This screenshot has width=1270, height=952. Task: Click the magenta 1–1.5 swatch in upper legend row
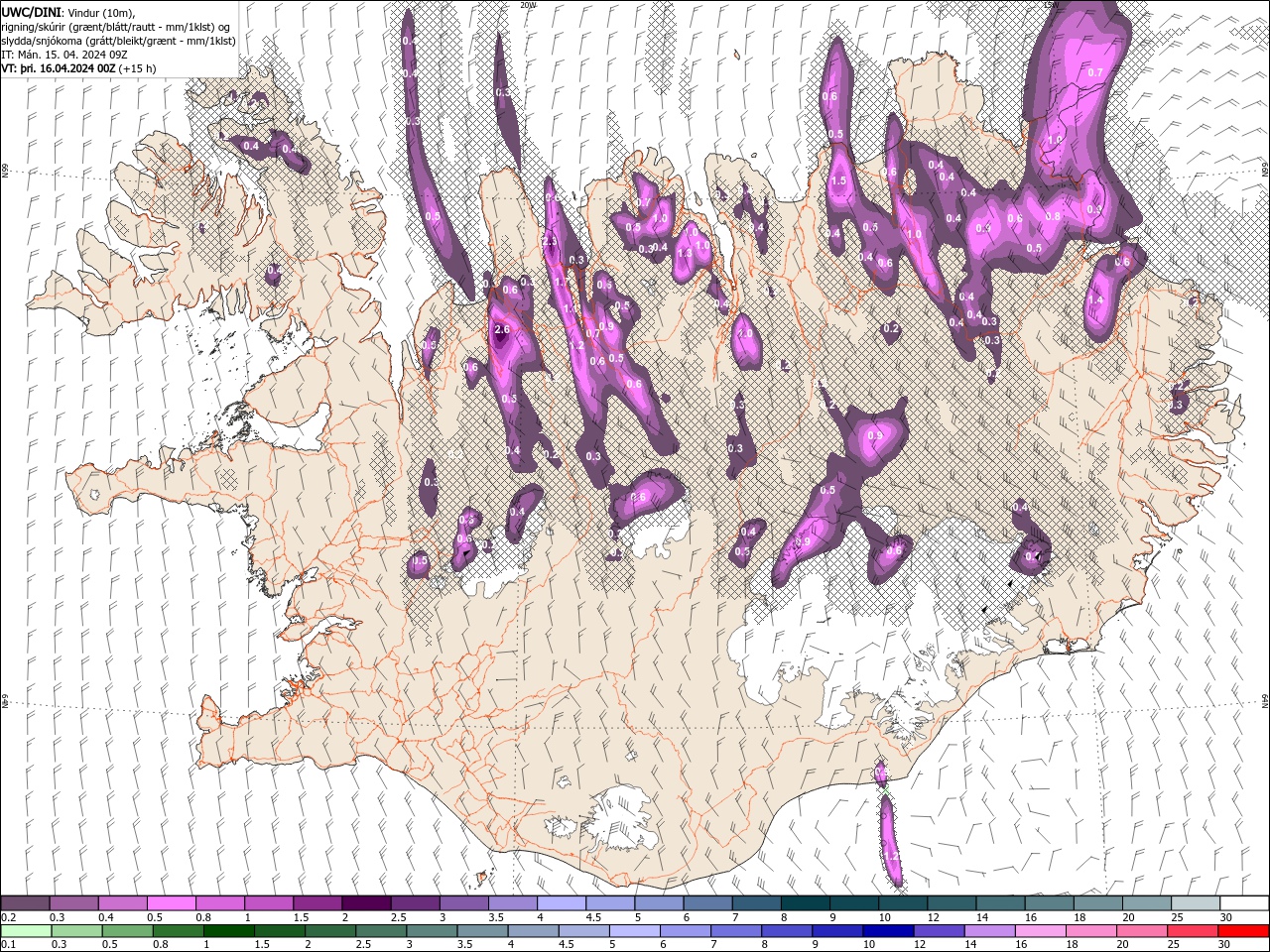pos(269,903)
